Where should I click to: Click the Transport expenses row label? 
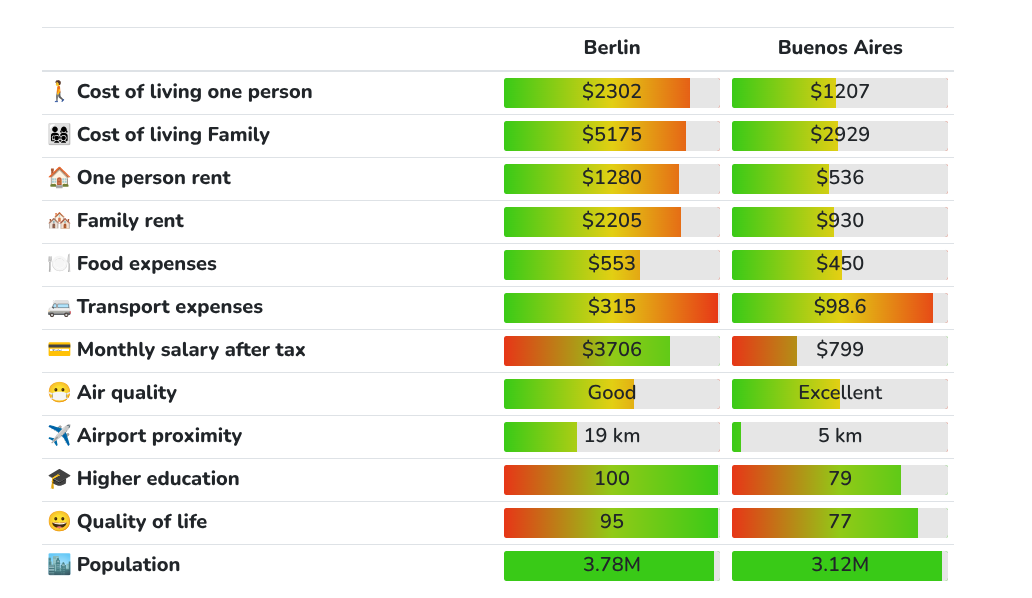tap(170, 307)
